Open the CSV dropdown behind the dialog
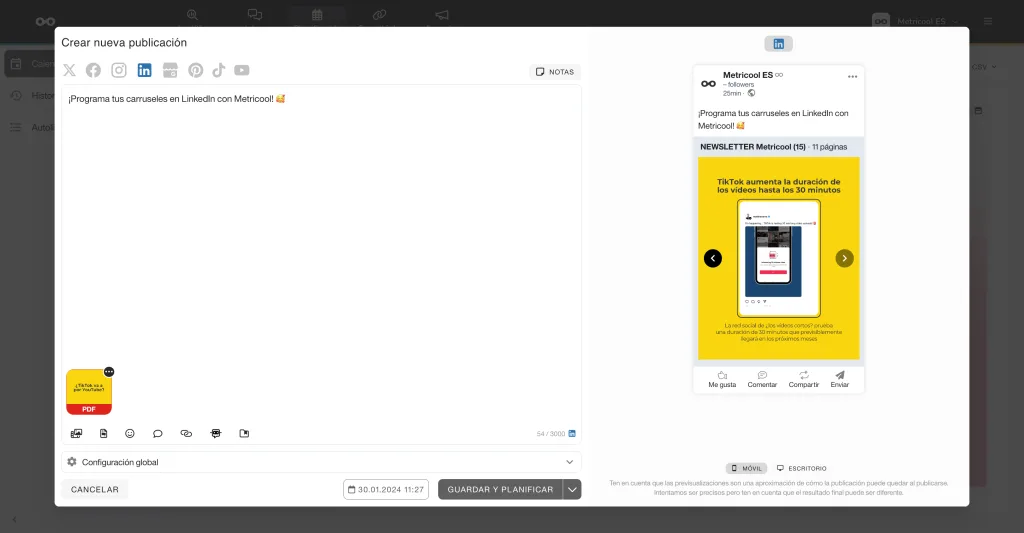 (984, 67)
